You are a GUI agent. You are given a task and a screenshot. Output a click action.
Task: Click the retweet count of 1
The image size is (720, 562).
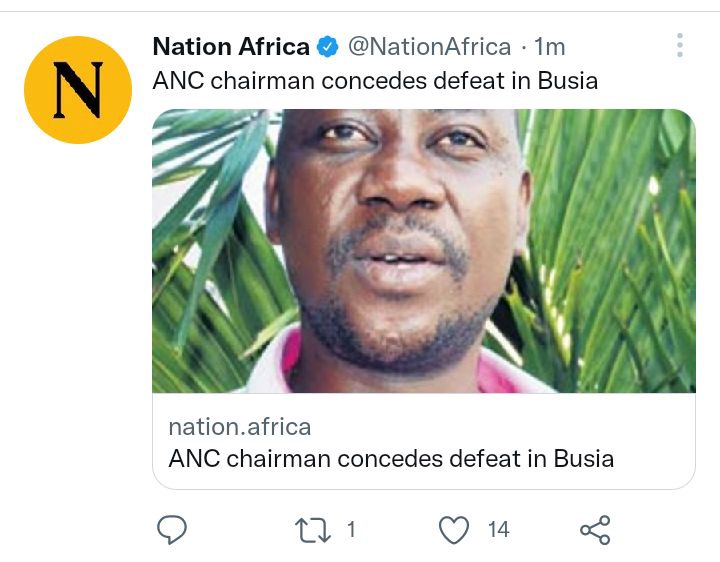[x=350, y=530]
